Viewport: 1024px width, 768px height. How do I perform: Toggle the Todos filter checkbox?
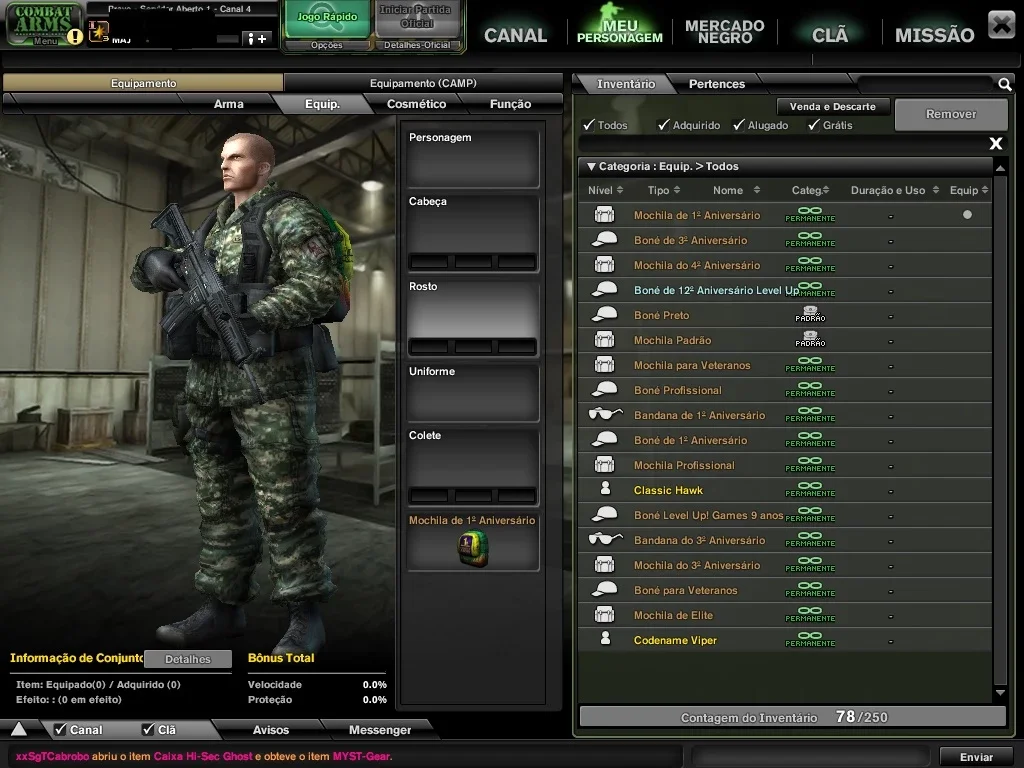pyautogui.click(x=589, y=125)
